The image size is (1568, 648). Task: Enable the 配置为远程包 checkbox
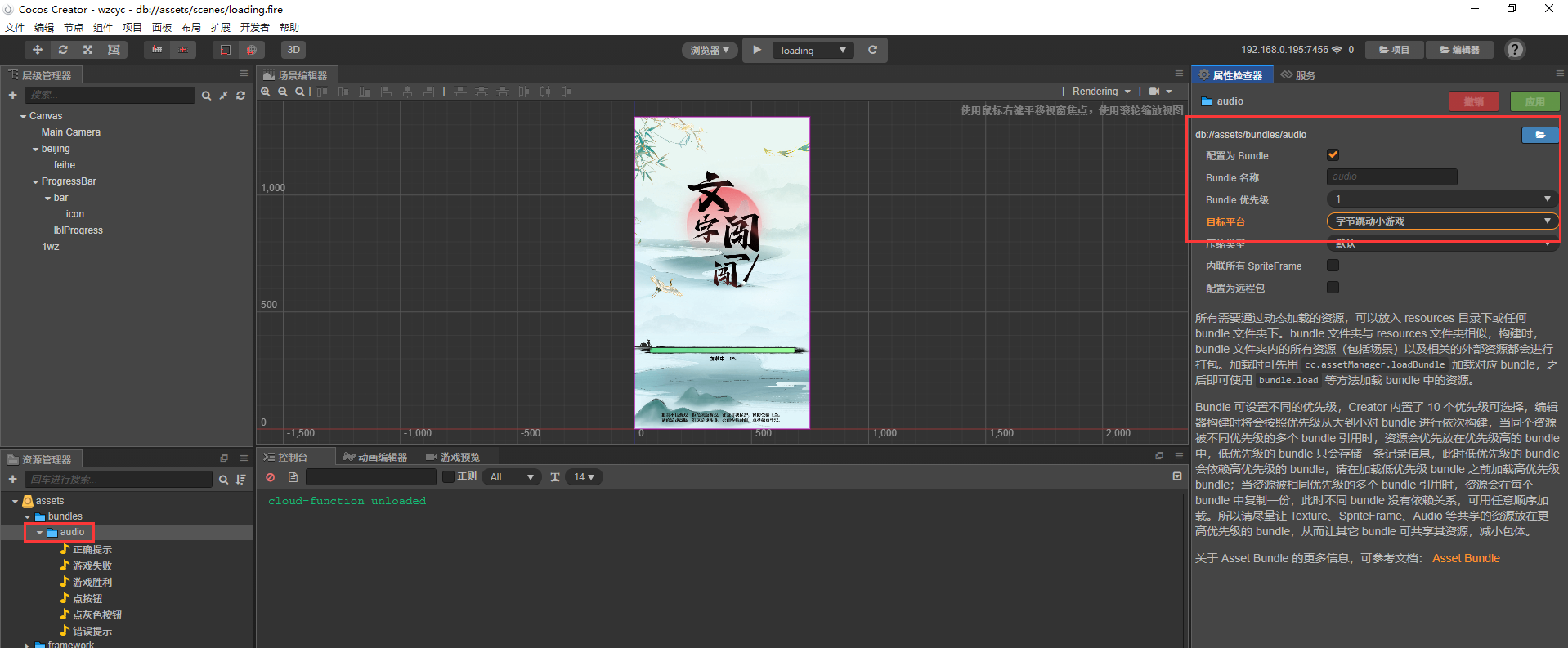(x=1333, y=288)
